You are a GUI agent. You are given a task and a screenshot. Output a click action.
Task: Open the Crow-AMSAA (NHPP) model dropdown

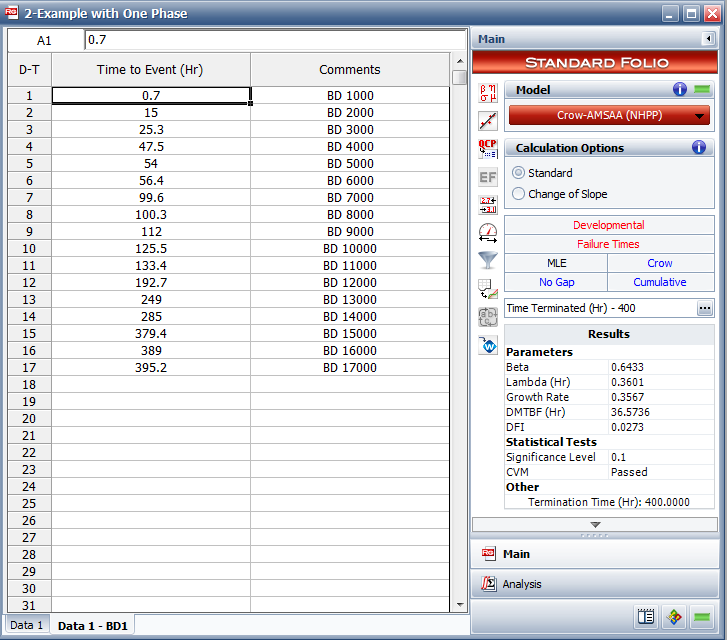click(609, 115)
